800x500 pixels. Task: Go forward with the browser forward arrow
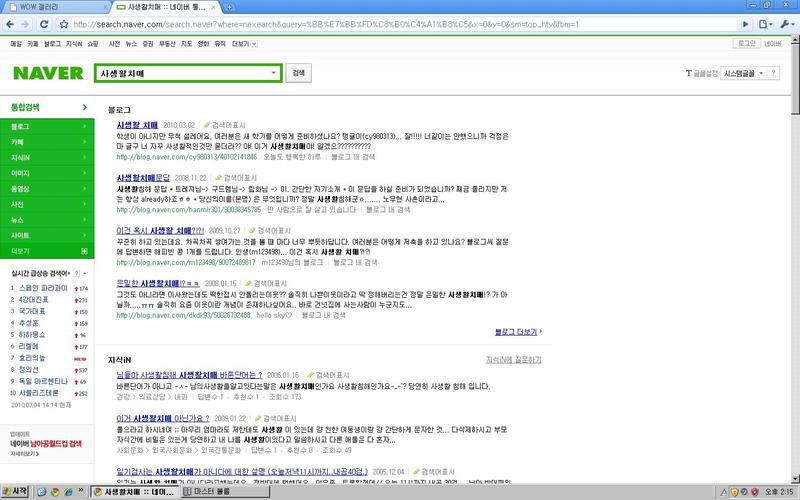(25, 24)
